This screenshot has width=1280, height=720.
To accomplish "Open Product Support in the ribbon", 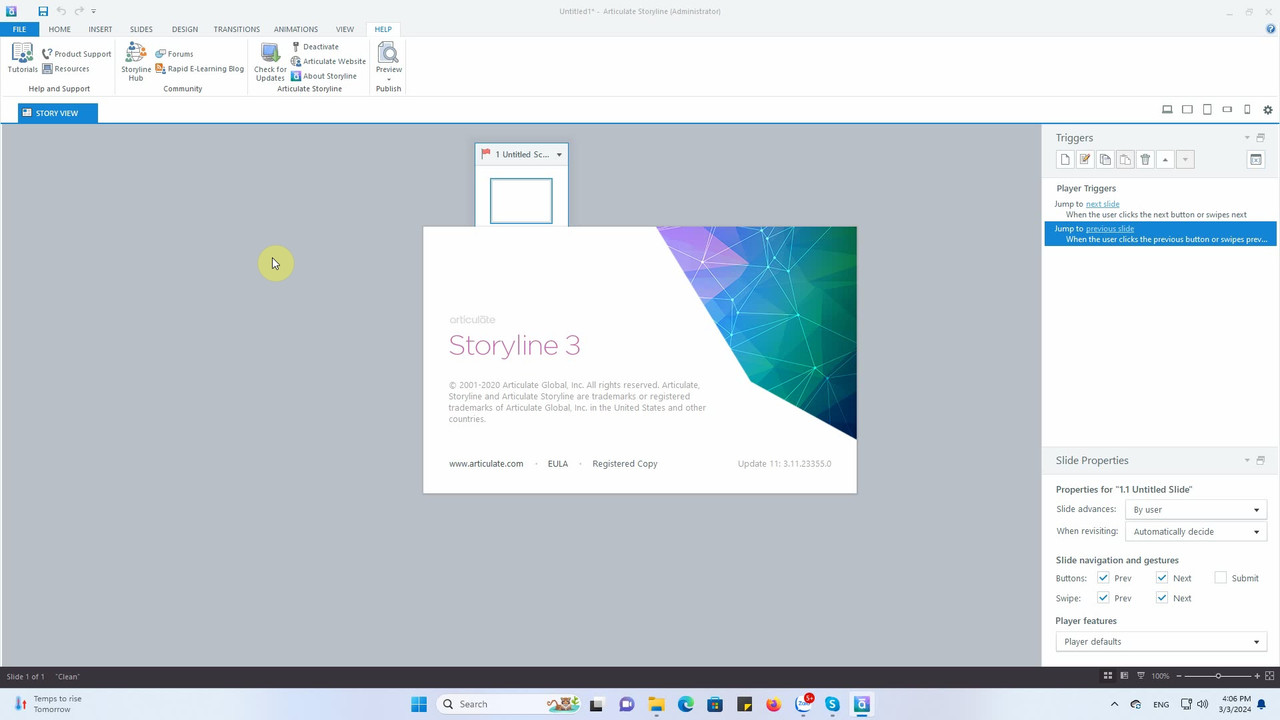I will [x=76, y=54].
